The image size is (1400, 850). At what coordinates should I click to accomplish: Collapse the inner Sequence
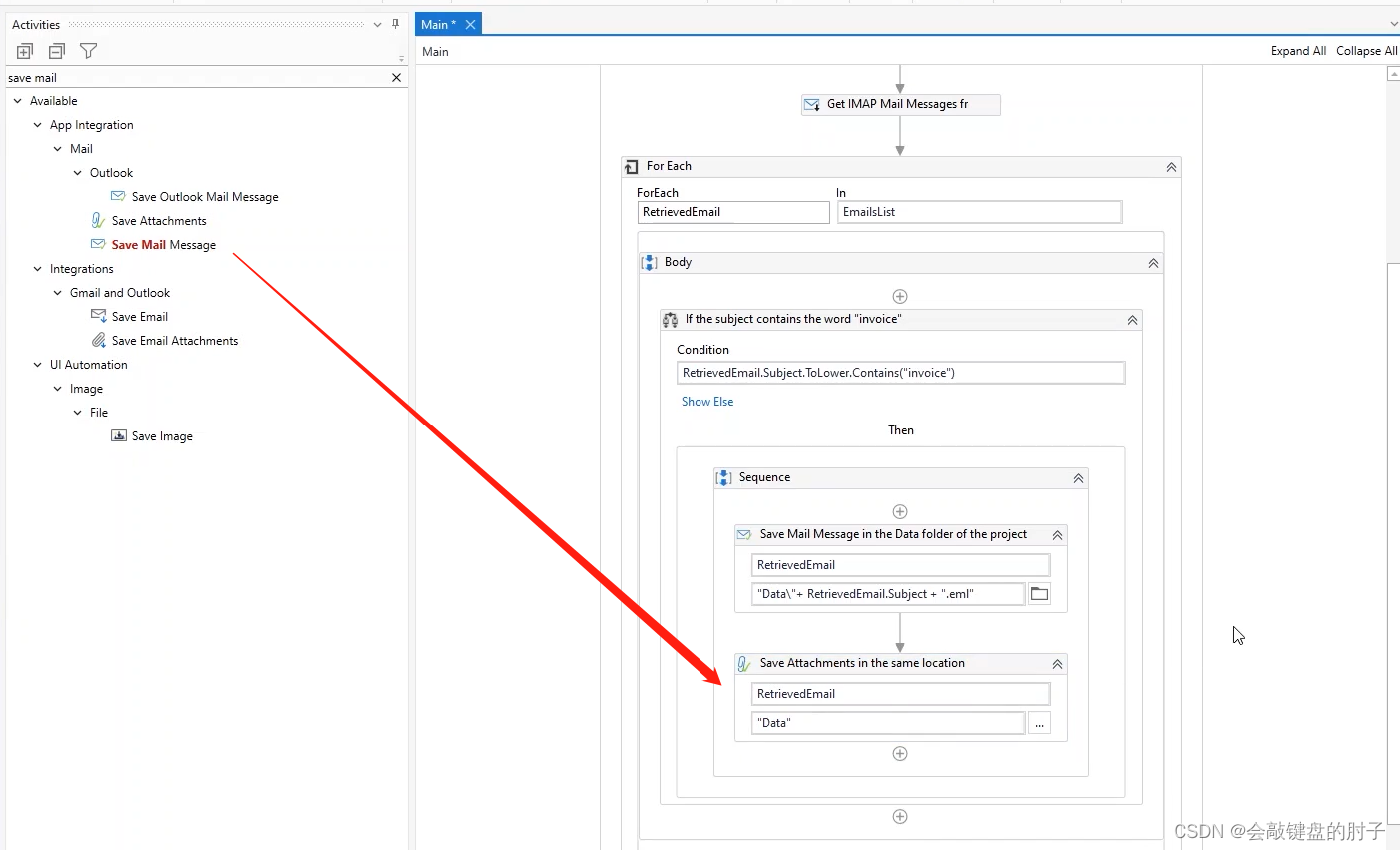pyautogui.click(x=1078, y=478)
